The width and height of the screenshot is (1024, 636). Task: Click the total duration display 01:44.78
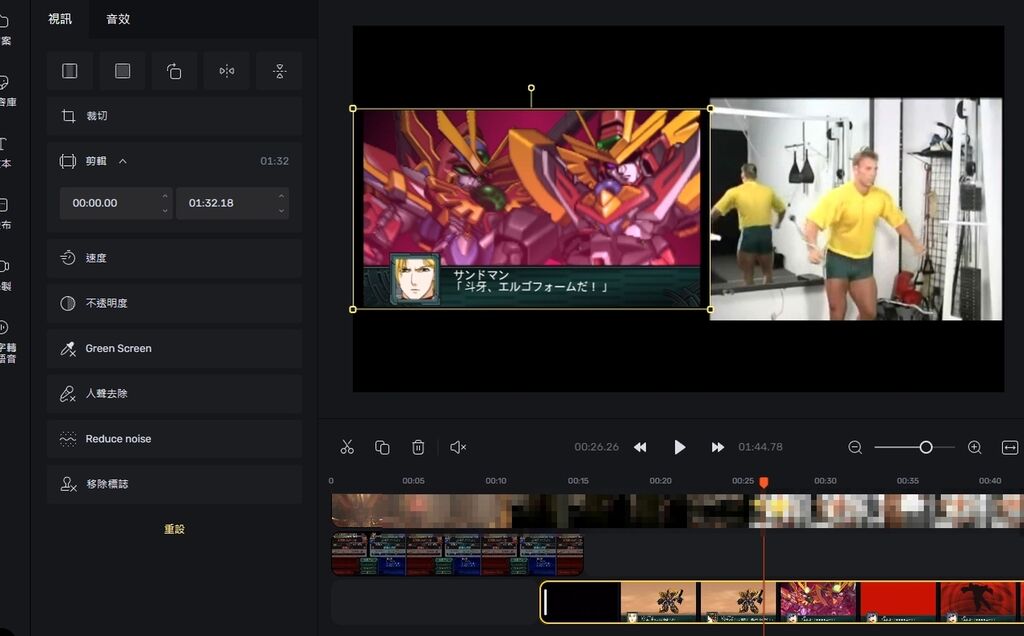(760, 447)
